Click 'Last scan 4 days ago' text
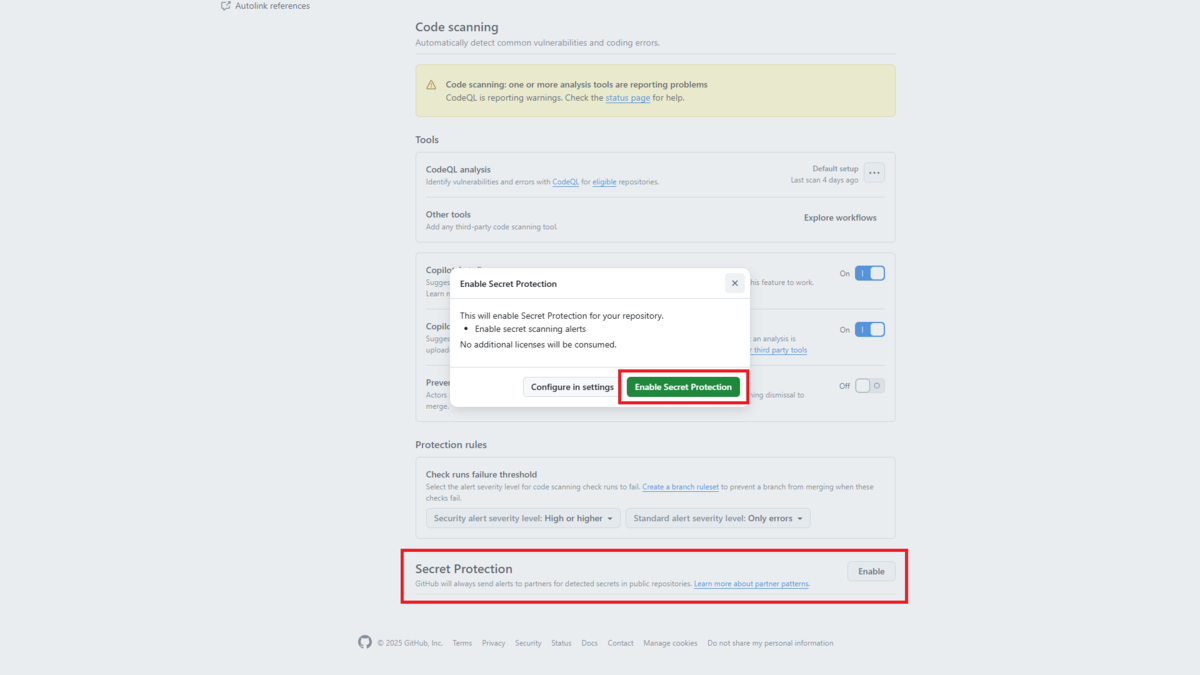Screen dimensions: 1200x675 pyautogui.click(x=824, y=180)
